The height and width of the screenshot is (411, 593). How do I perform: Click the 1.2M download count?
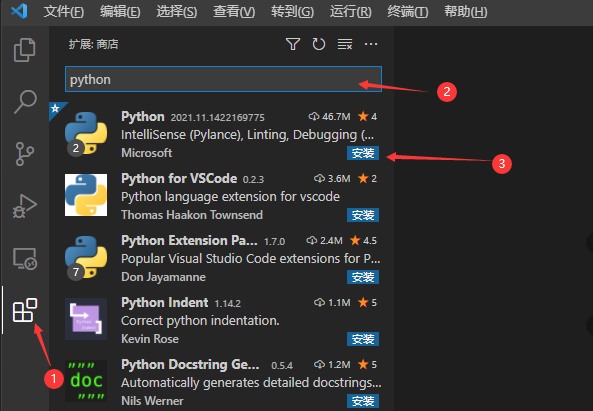coord(332,364)
